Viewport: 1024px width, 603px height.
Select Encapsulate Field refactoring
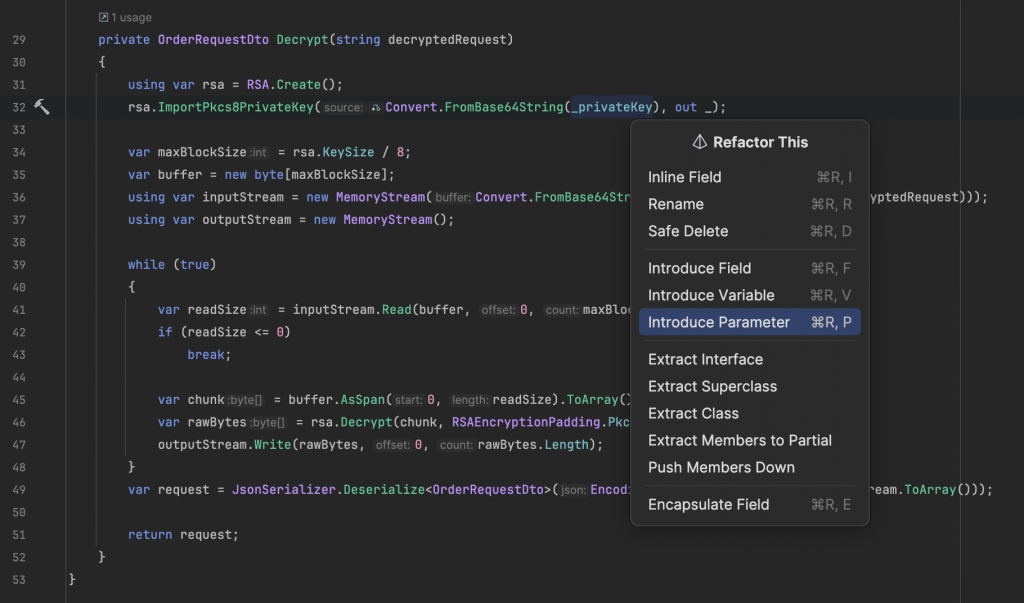coord(709,504)
